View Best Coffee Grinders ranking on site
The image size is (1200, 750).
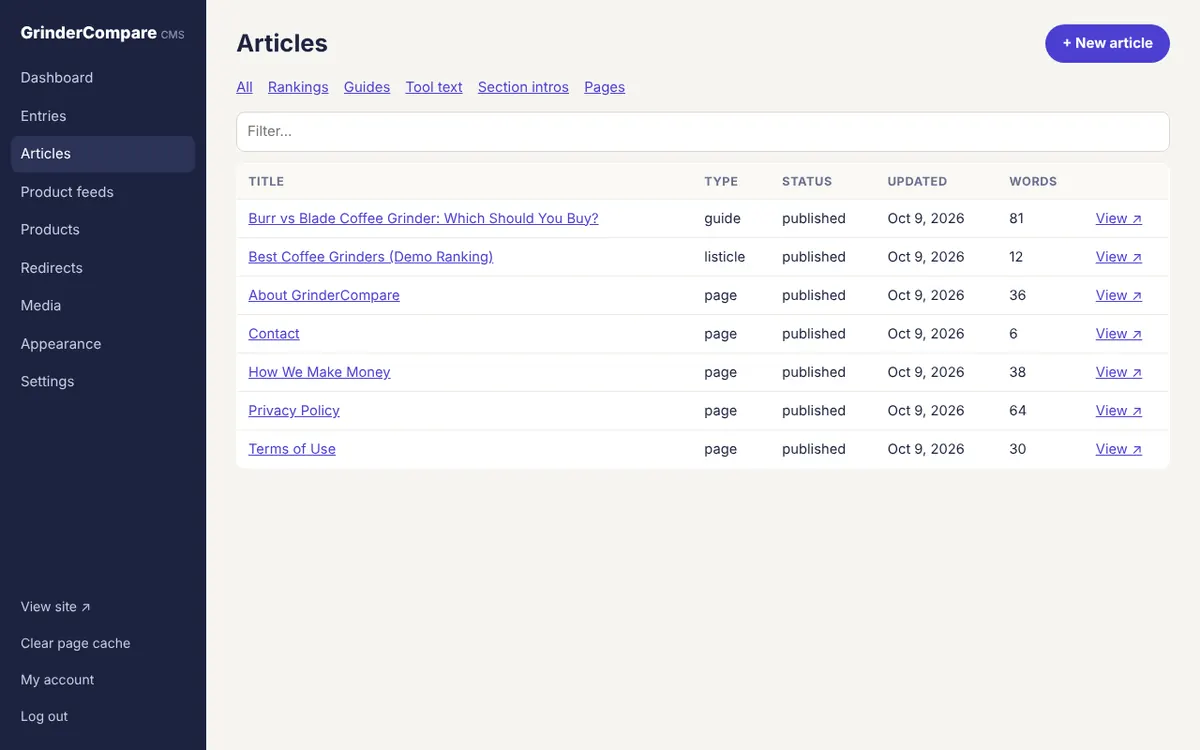[1119, 257]
